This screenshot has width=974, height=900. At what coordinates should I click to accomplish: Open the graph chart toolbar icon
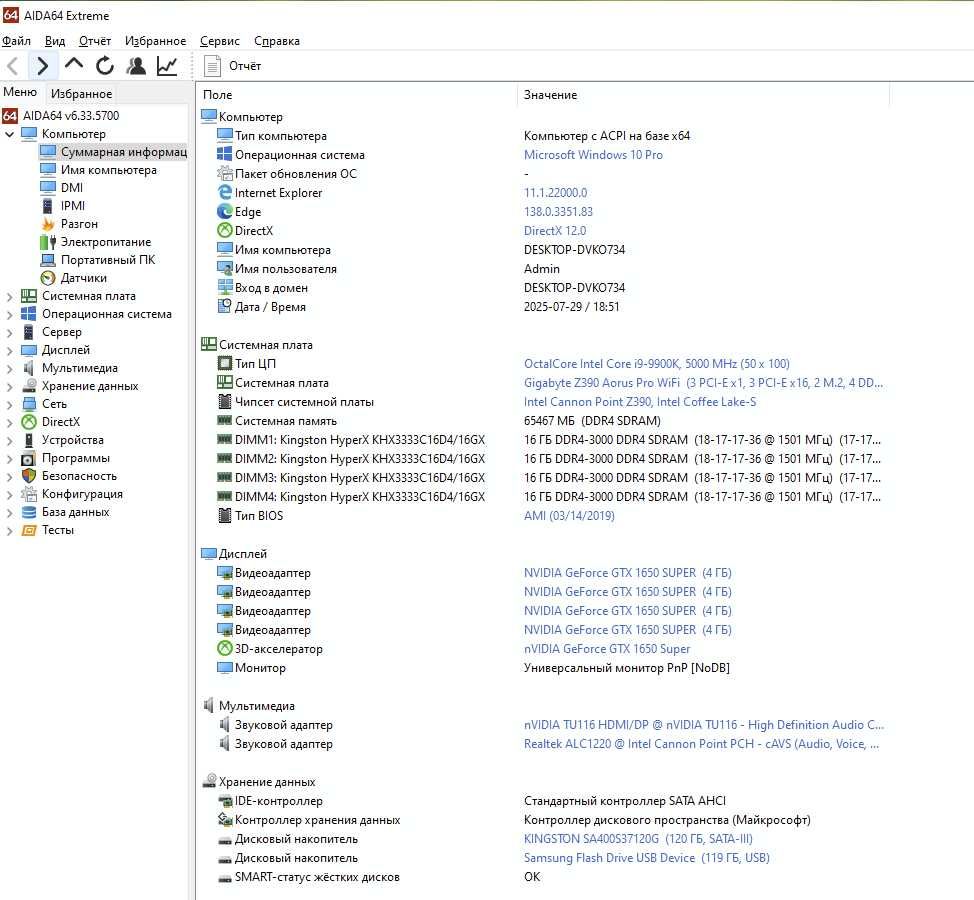click(x=167, y=65)
